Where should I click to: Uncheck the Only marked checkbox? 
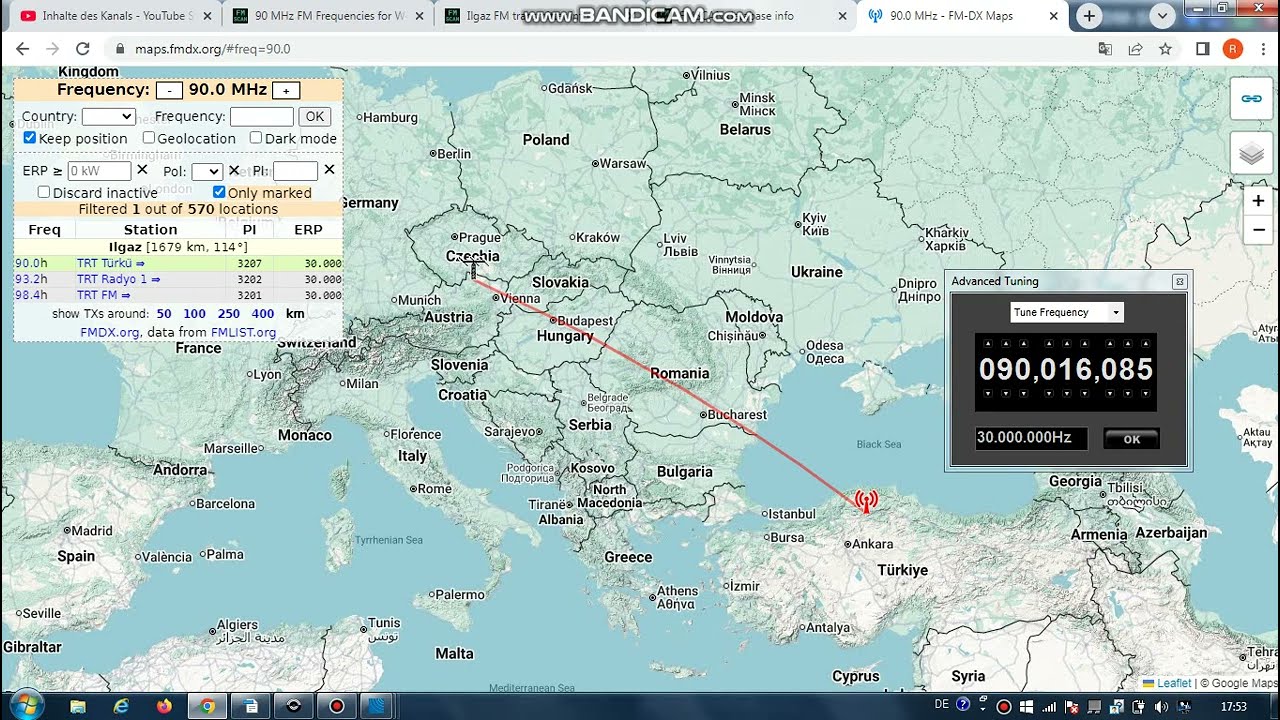point(219,192)
